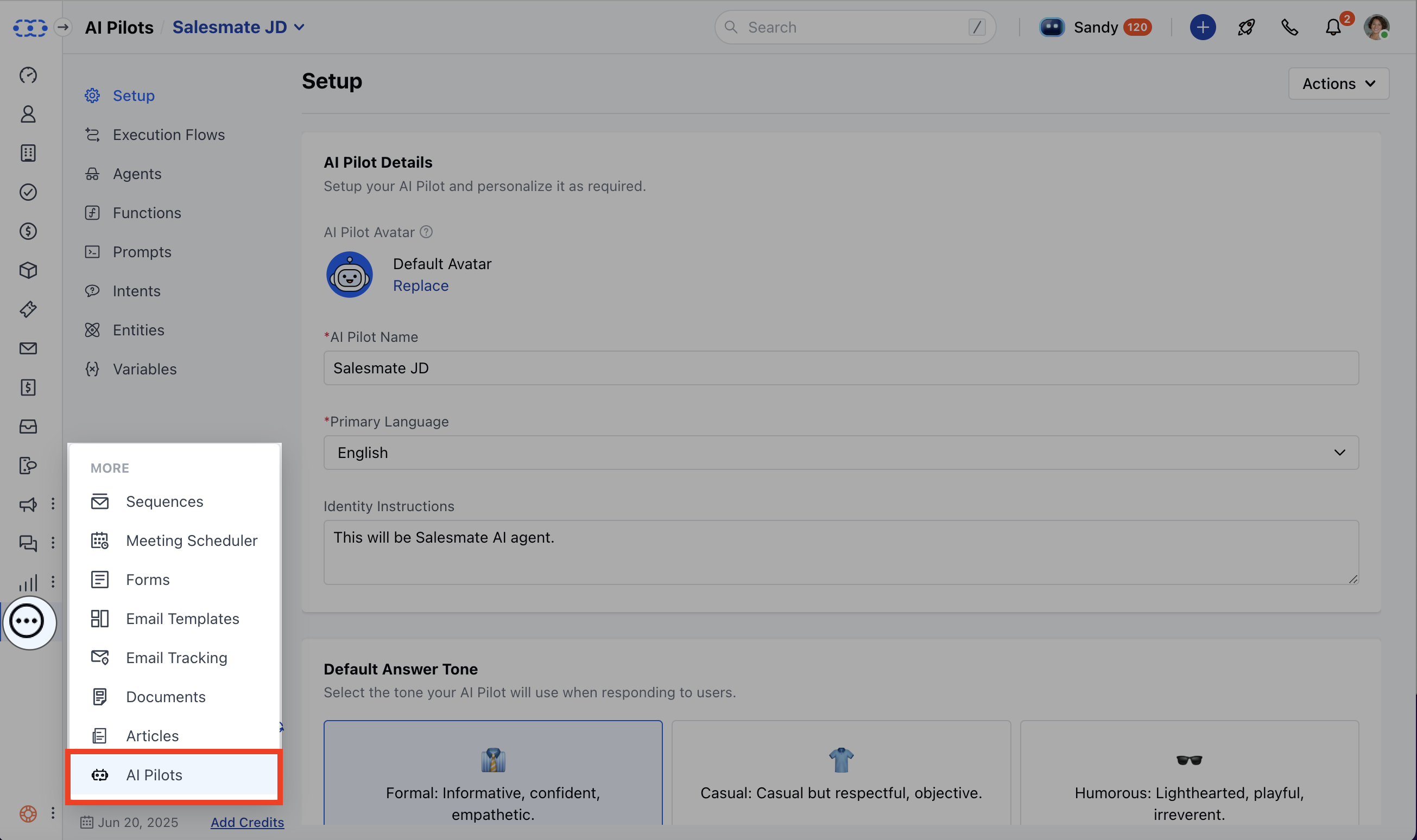Open options dots next to support icon
This screenshot has width=1417, height=840.
53,813
